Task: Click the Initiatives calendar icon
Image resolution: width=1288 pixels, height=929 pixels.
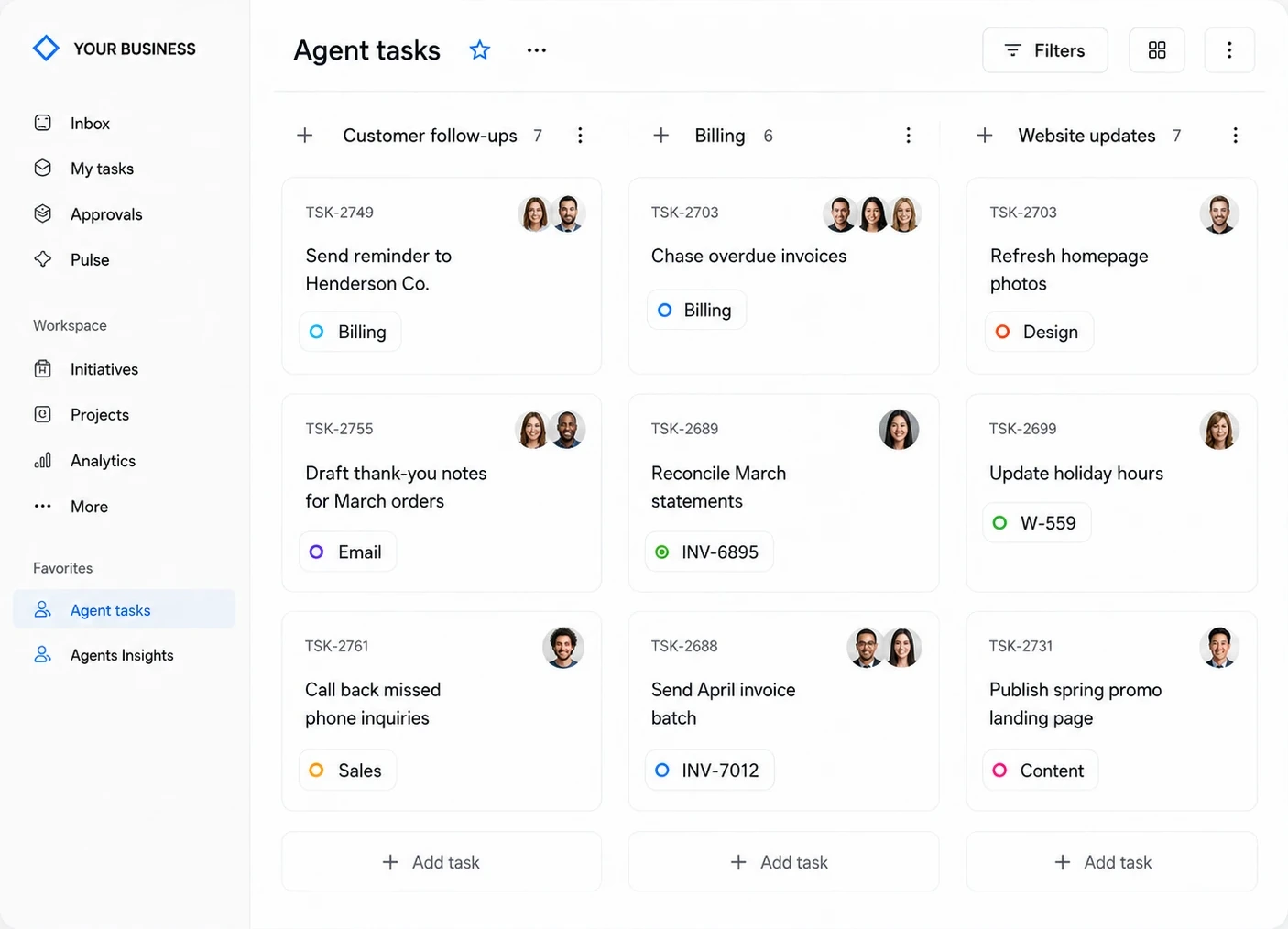Action: point(43,369)
